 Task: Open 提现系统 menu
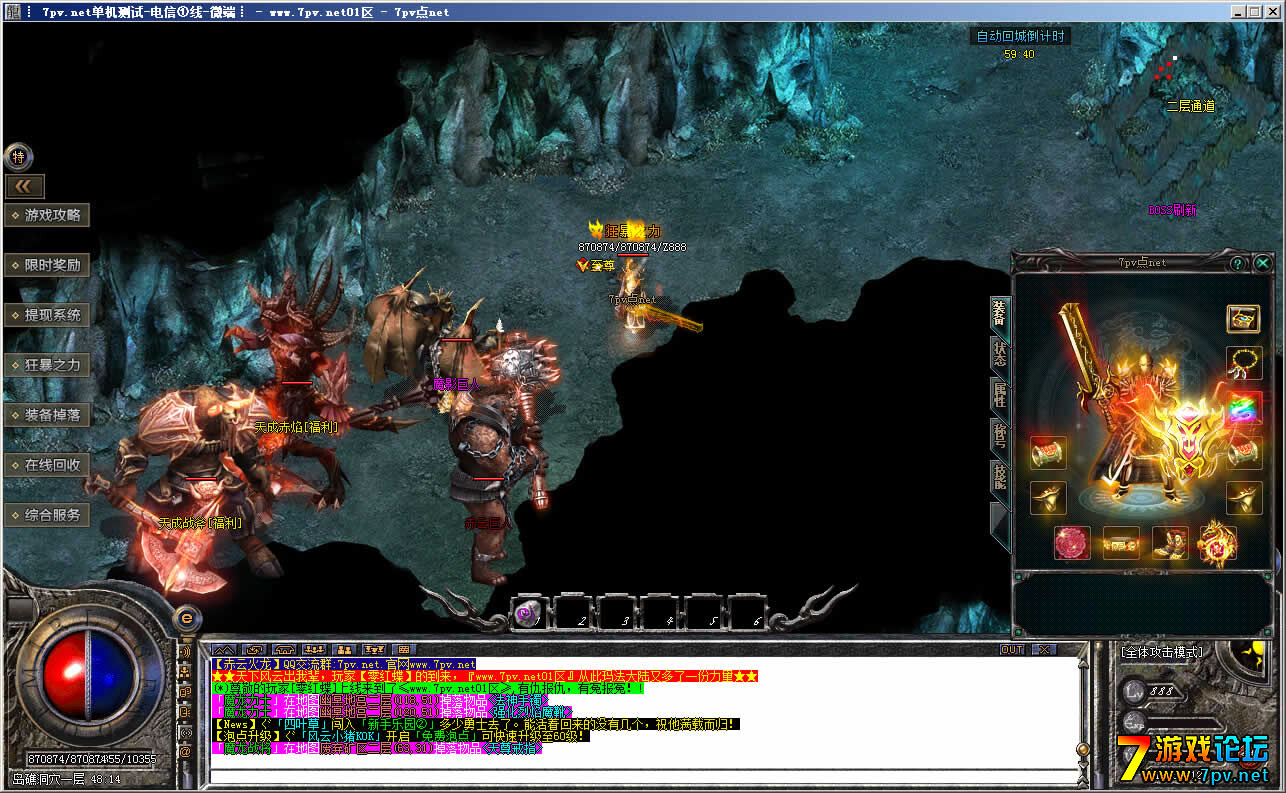point(48,315)
